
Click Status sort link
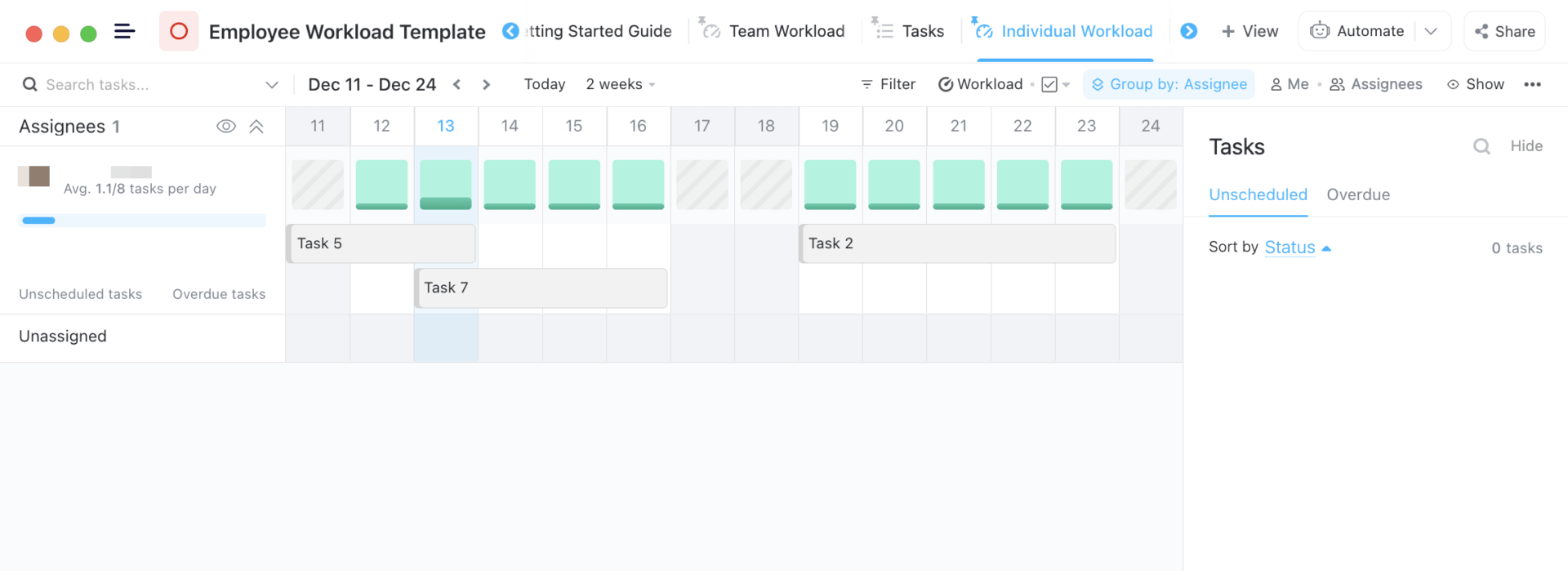pyautogui.click(x=1290, y=248)
